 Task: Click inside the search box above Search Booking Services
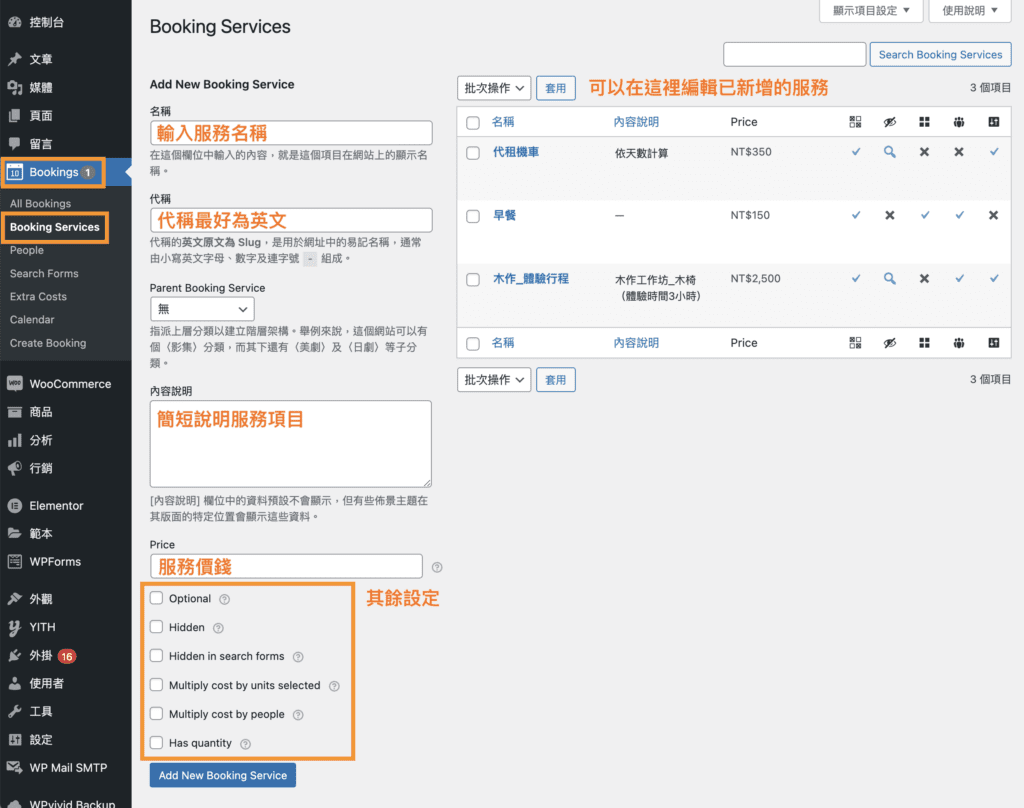point(794,53)
